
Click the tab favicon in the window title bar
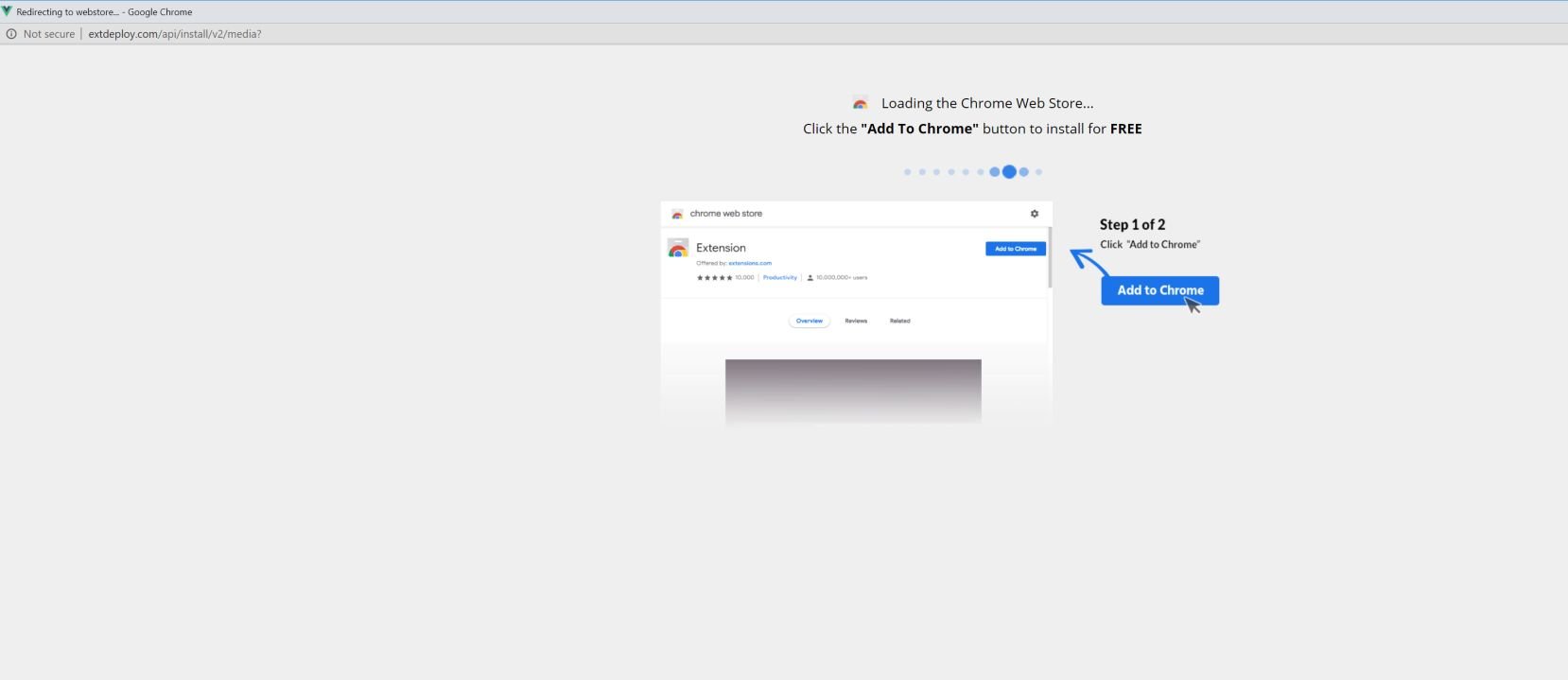click(8, 11)
